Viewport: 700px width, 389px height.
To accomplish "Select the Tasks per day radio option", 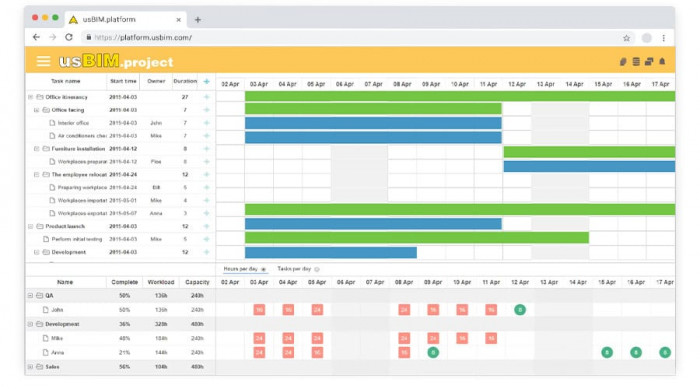I will click(x=317, y=269).
